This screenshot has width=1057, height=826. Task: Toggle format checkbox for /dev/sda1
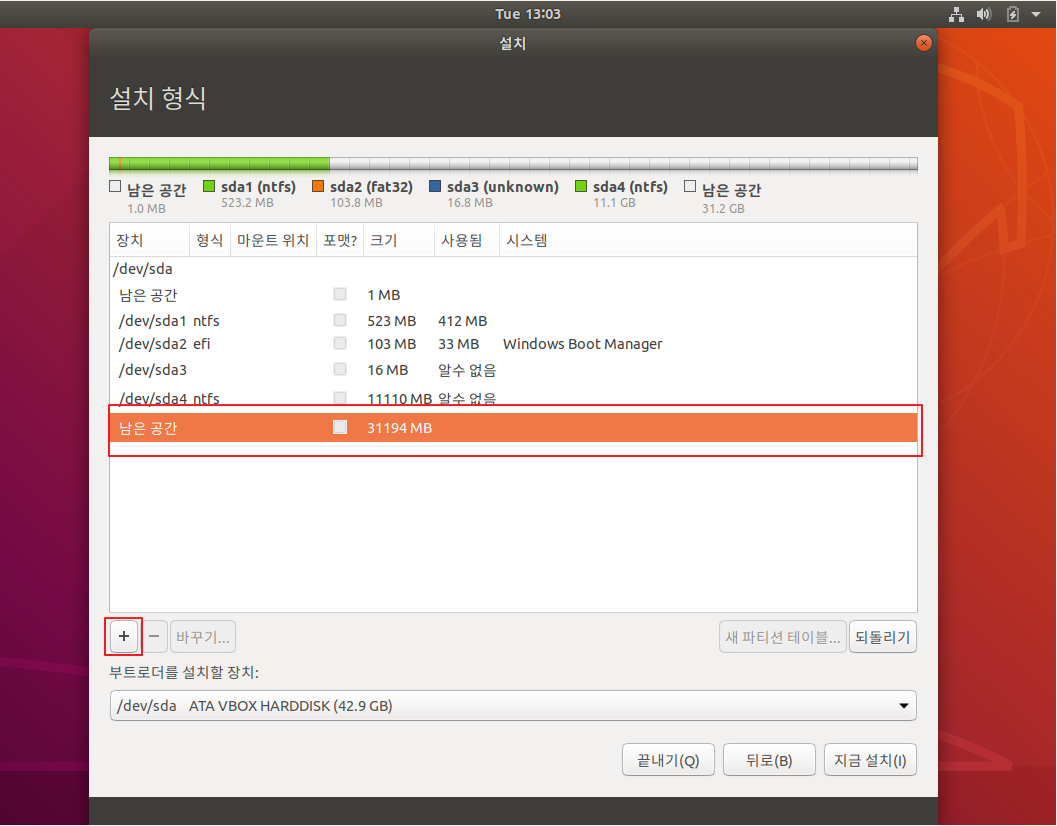click(x=340, y=320)
